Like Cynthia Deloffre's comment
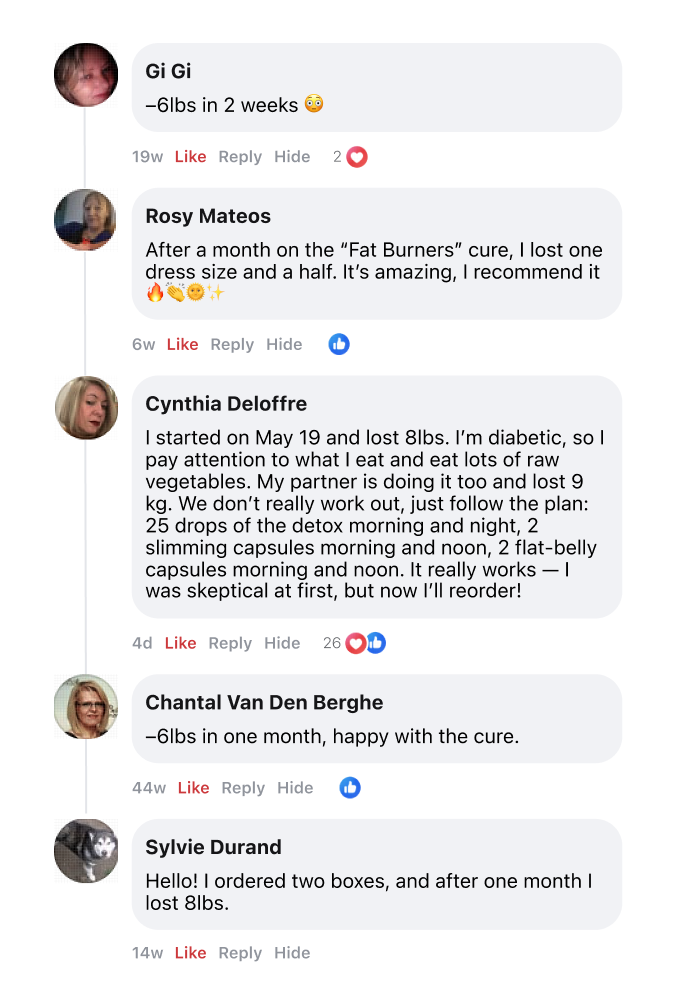677x1006 pixels. coord(180,643)
